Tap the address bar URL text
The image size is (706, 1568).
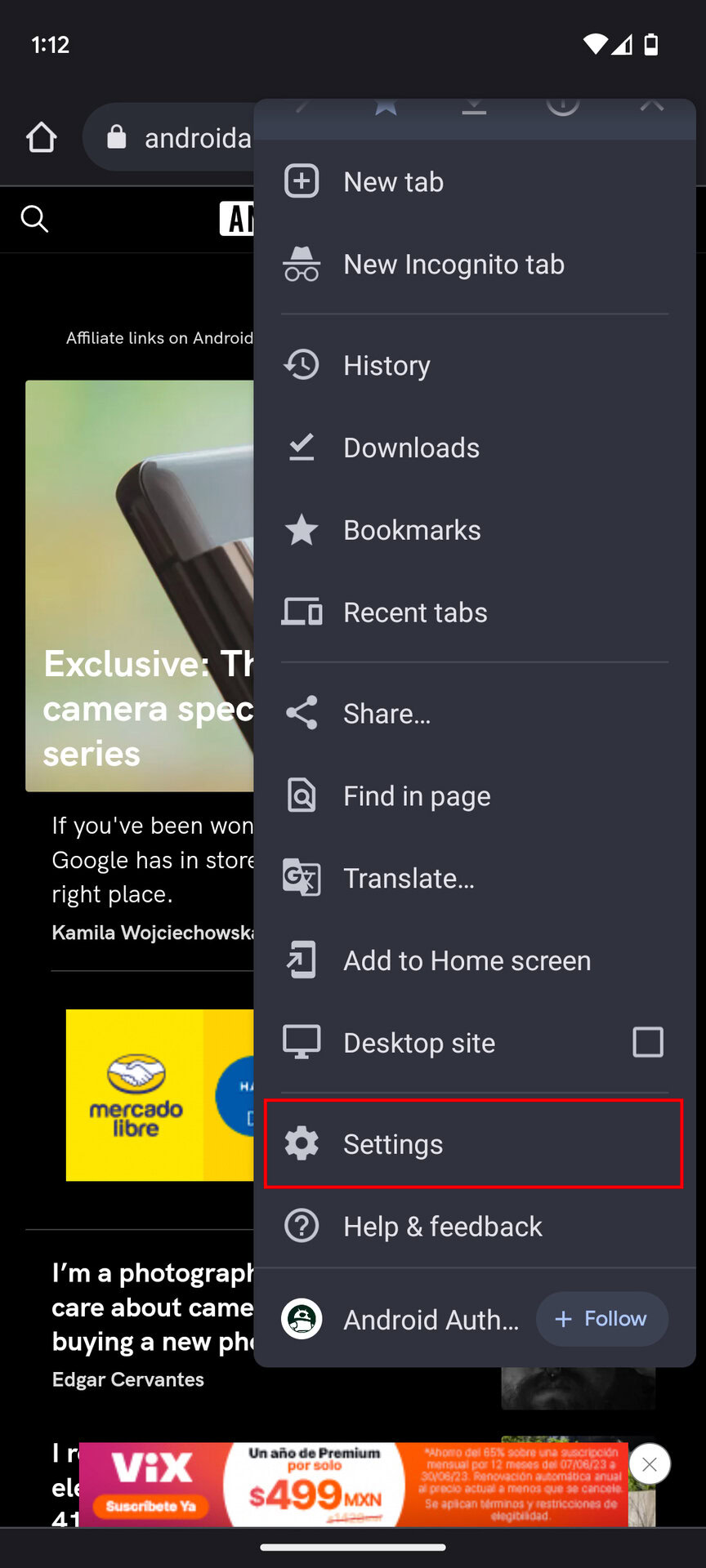click(199, 137)
